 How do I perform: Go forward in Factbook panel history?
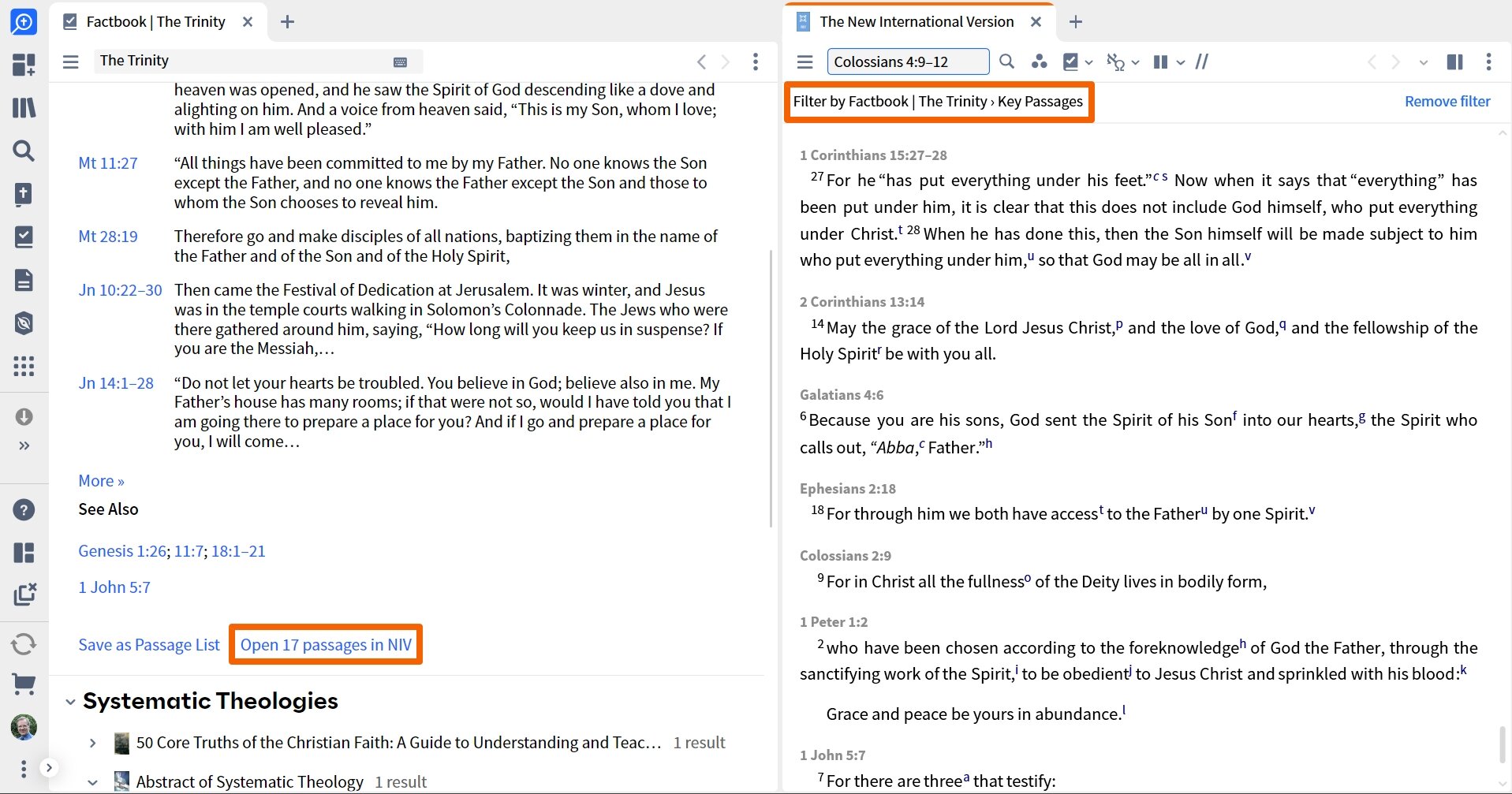click(726, 62)
